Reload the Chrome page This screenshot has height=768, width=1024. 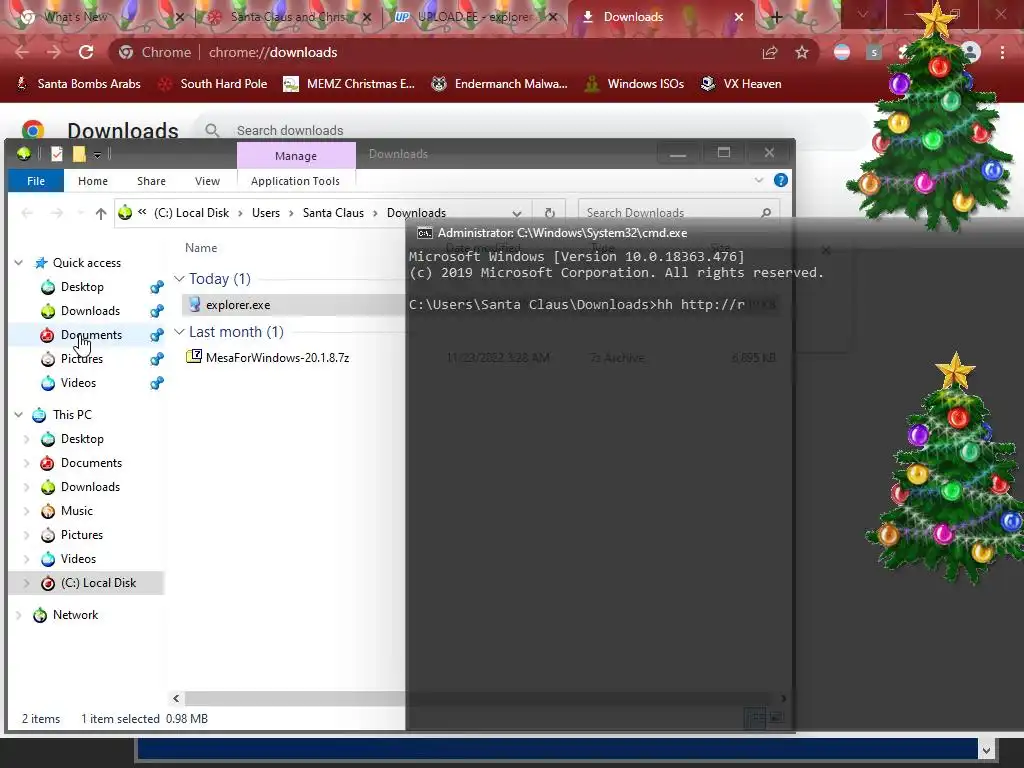86,52
